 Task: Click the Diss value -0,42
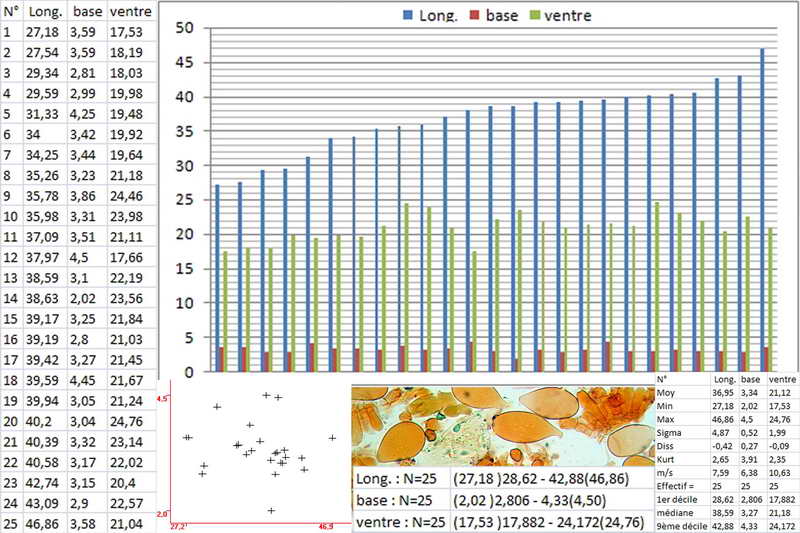point(722,446)
